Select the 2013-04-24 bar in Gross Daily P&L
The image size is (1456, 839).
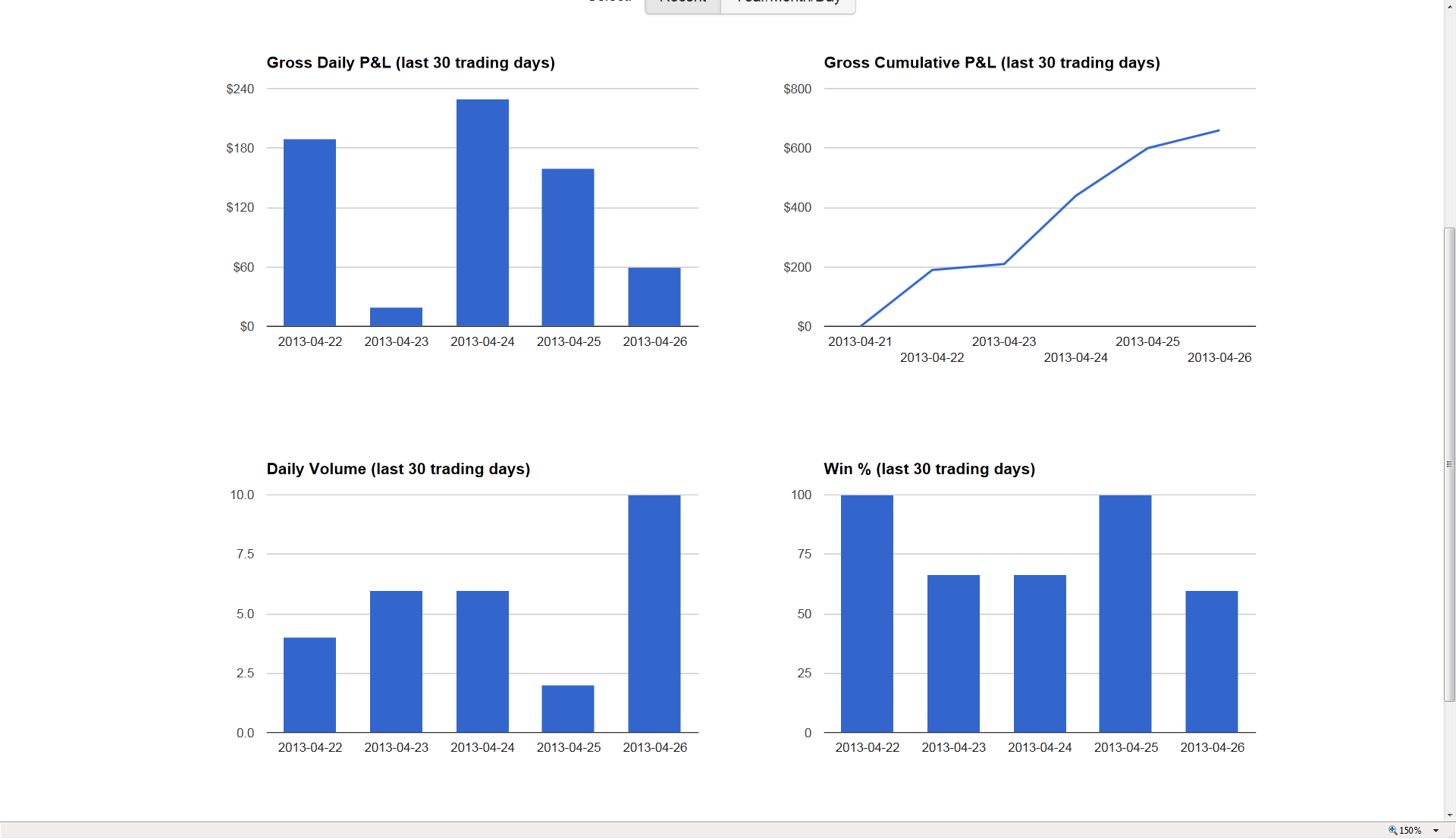coord(482,213)
